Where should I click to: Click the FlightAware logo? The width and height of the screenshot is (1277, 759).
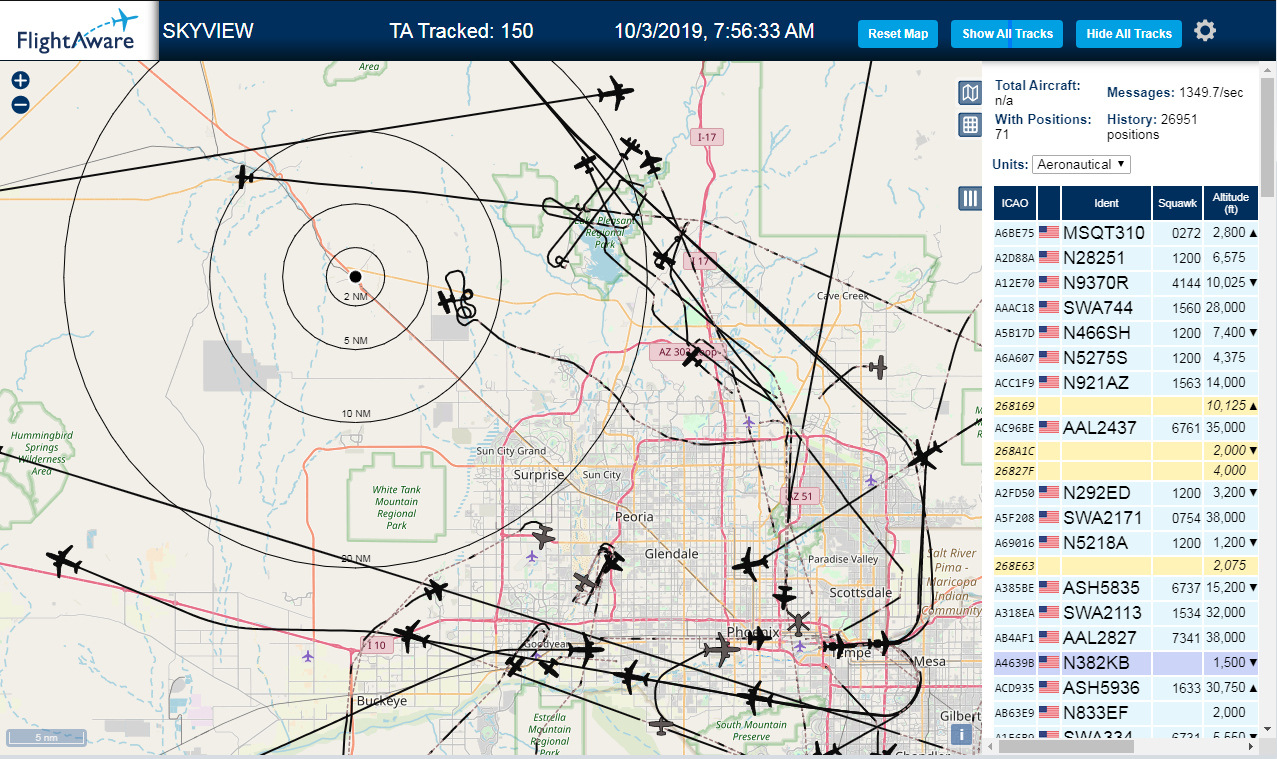click(77, 31)
